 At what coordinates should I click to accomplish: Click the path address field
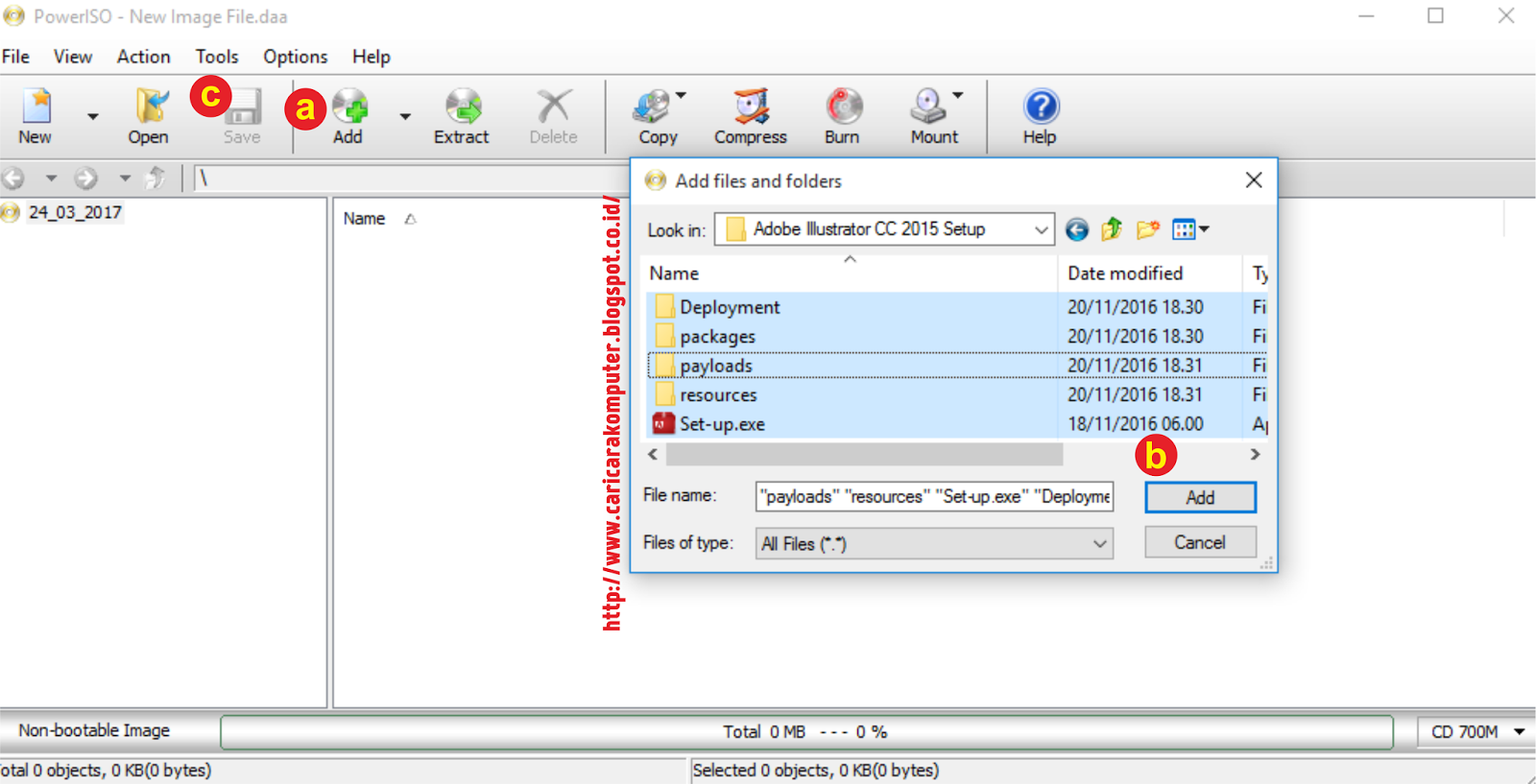coord(411,178)
